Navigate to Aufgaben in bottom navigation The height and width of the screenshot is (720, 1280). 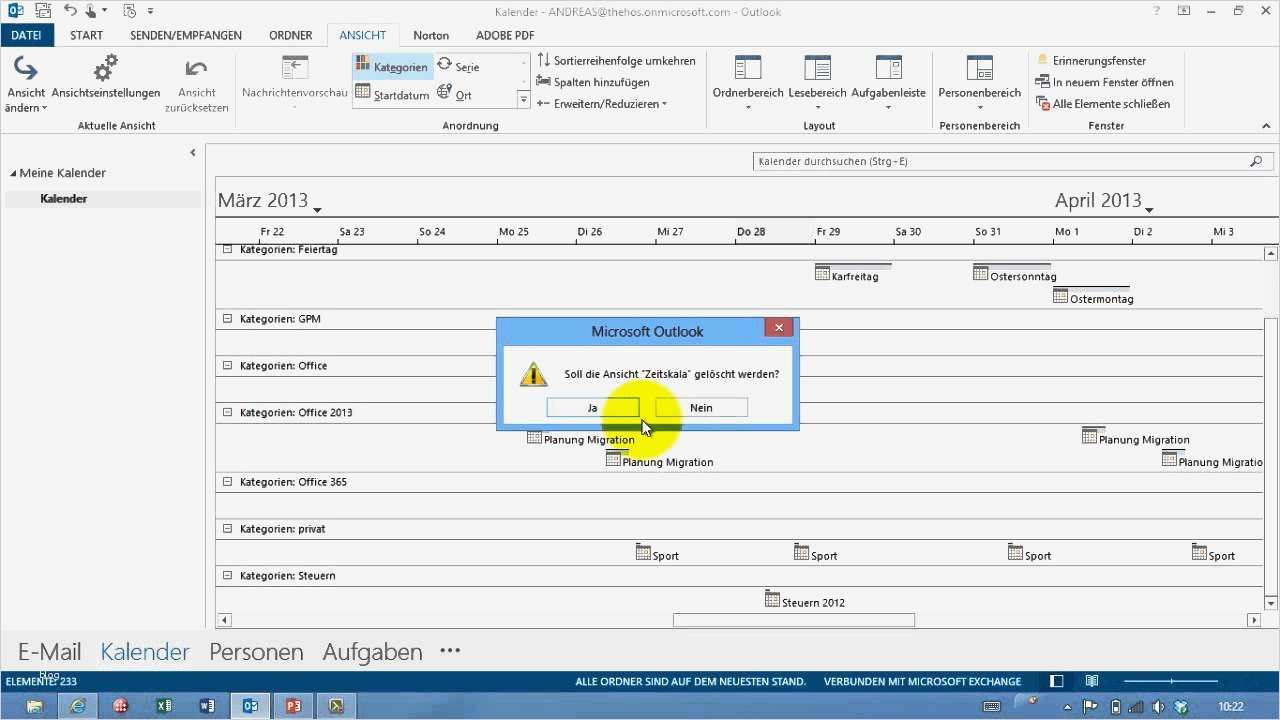pyautogui.click(x=371, y=651)
